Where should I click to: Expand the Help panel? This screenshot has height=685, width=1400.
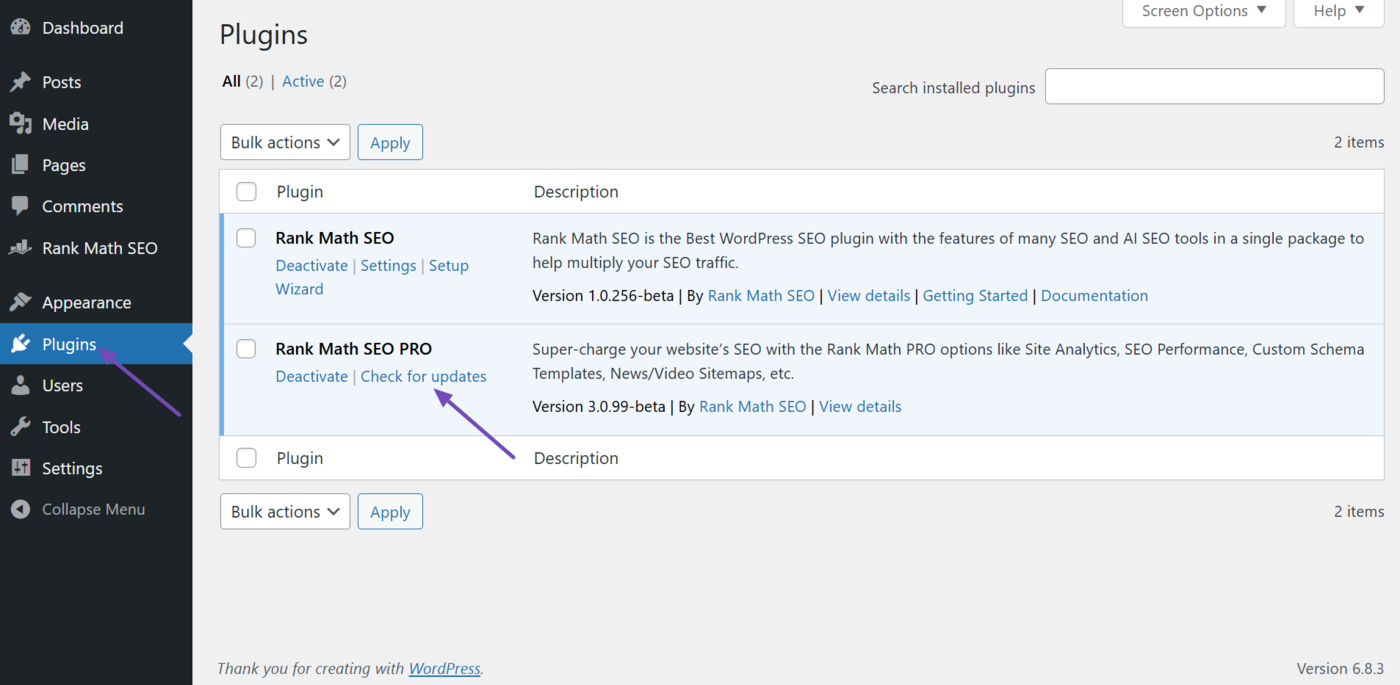point(1338,11)
